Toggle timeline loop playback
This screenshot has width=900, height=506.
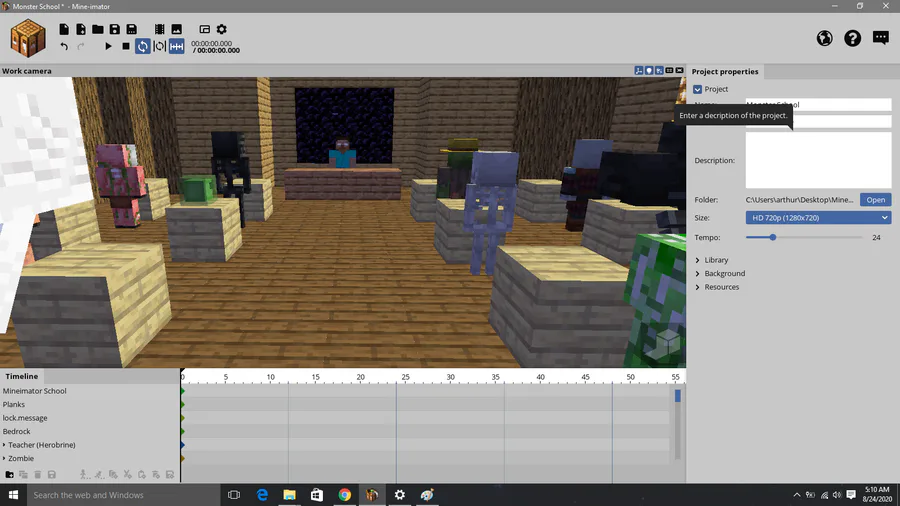coord(143,46)
